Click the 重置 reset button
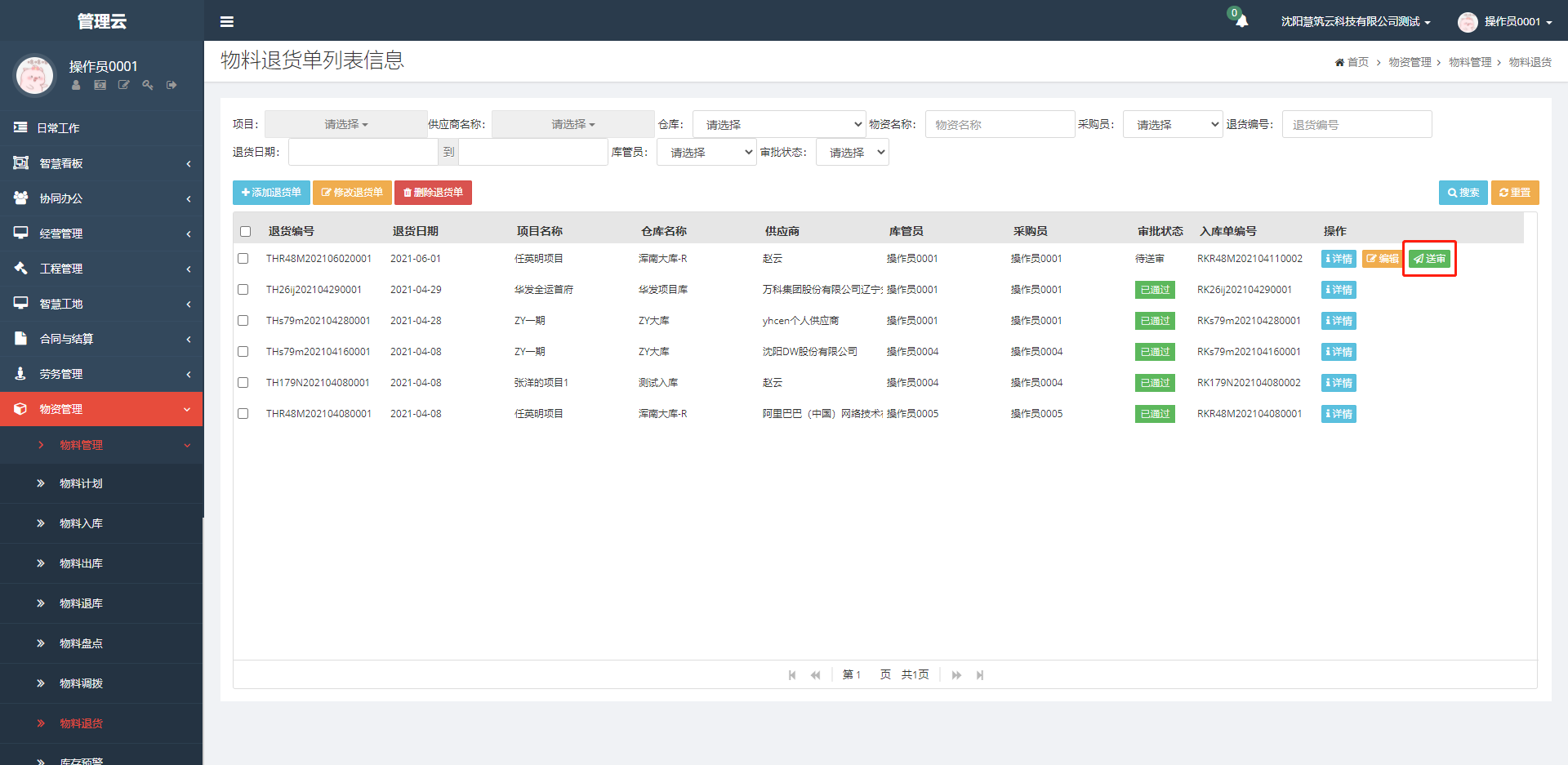 click(1515, 193)
